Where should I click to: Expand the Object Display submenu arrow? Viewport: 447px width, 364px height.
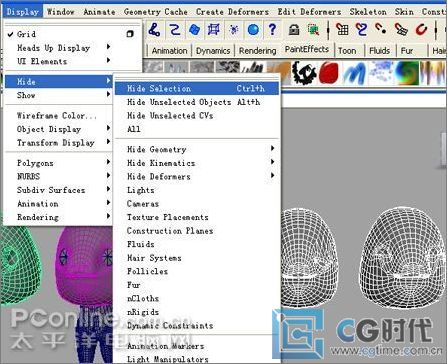[108, 128]
